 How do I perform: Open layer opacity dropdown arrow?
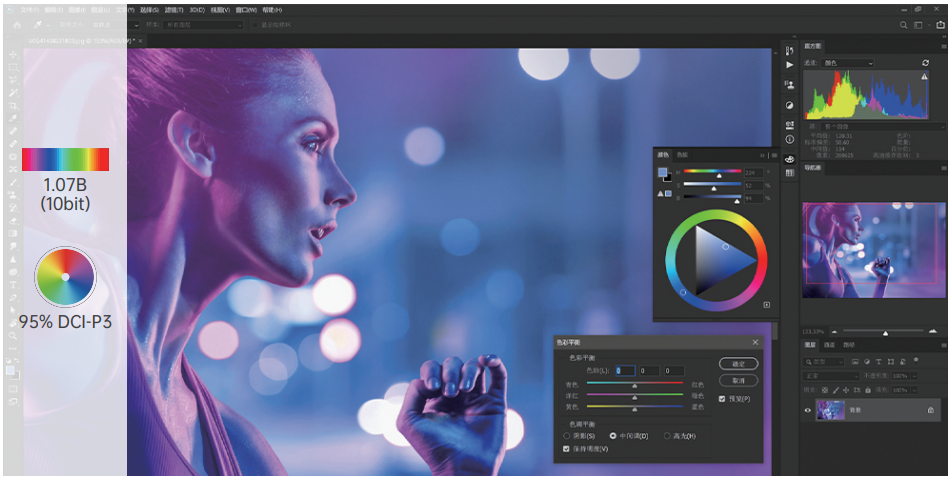coord(914,376)
